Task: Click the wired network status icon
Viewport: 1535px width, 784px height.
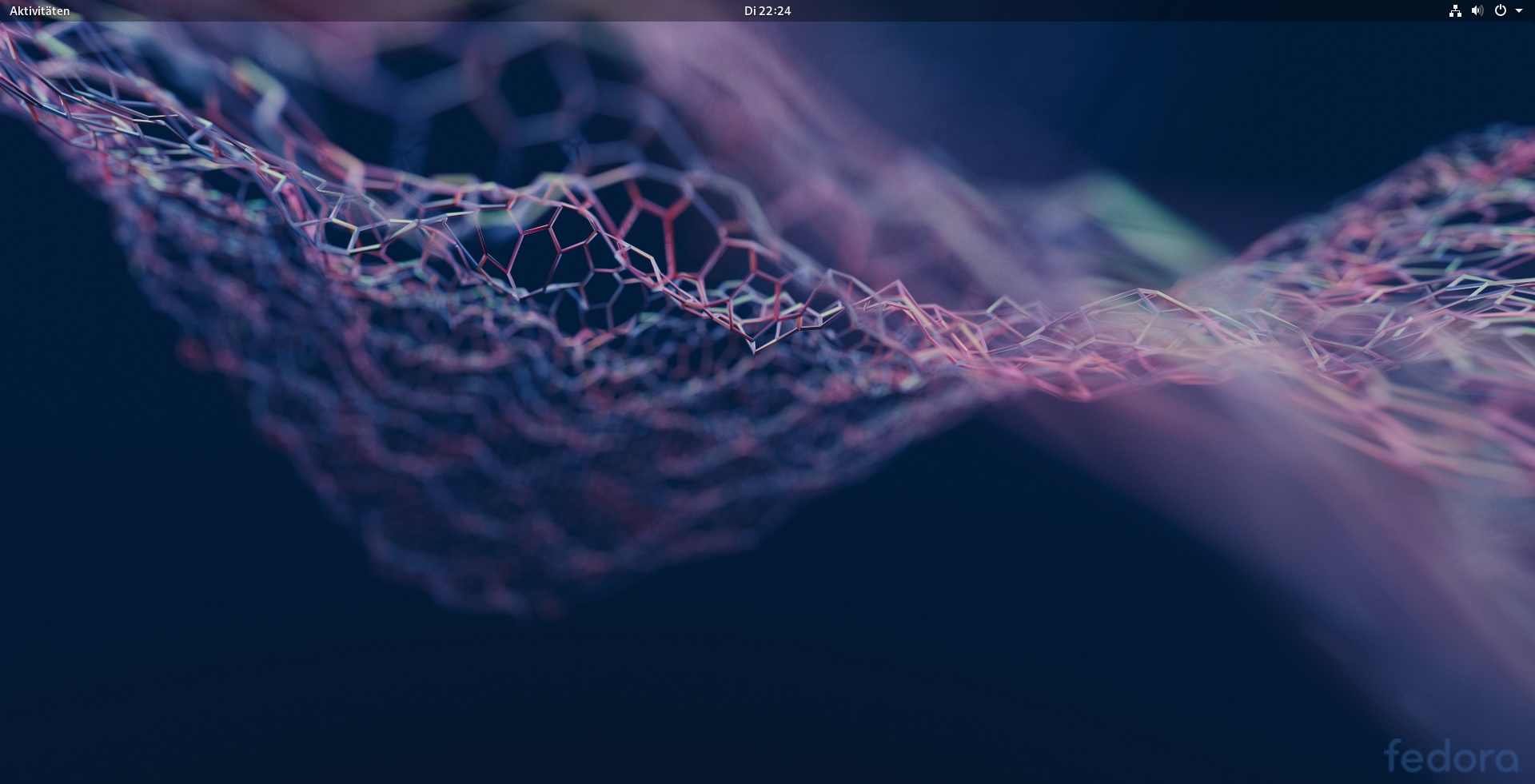Action: (x=1454, y=11)
